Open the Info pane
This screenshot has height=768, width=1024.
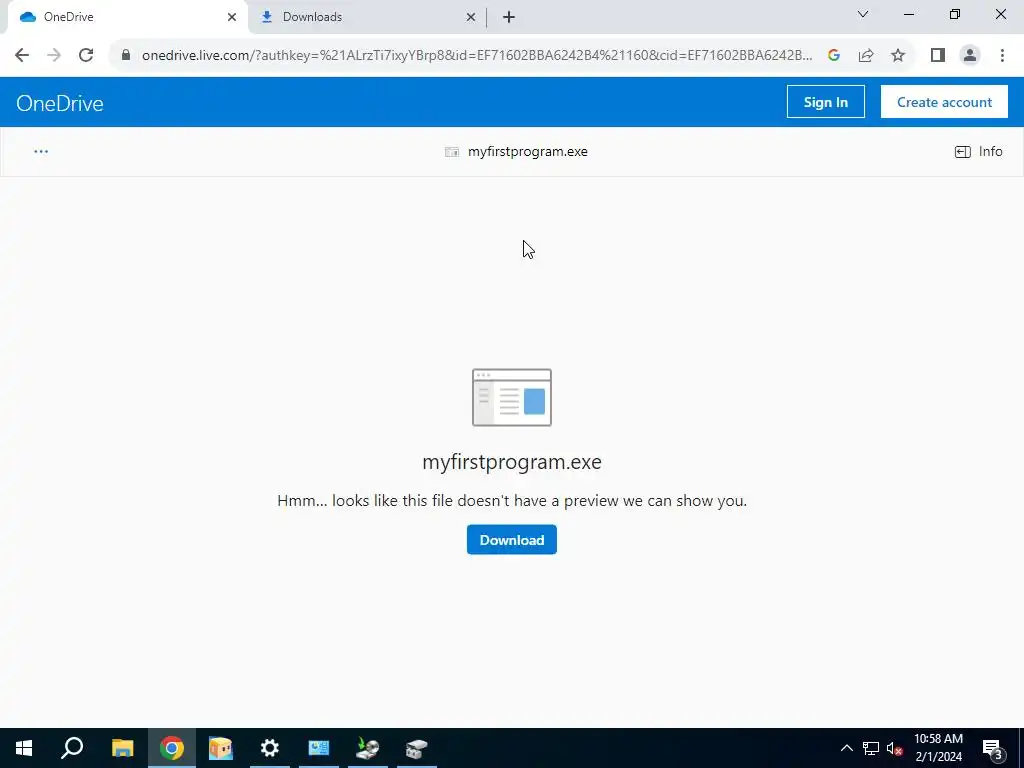(978, 152)
